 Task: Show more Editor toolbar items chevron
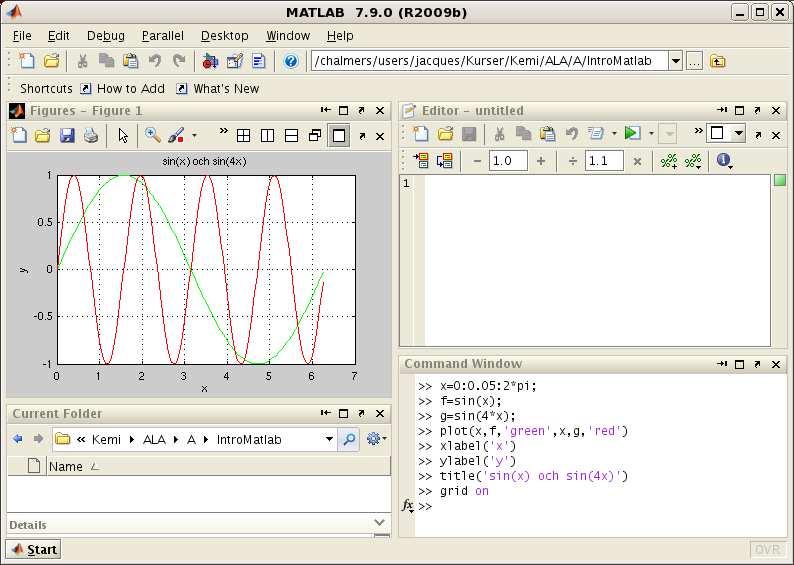click(x=698, y=131)
